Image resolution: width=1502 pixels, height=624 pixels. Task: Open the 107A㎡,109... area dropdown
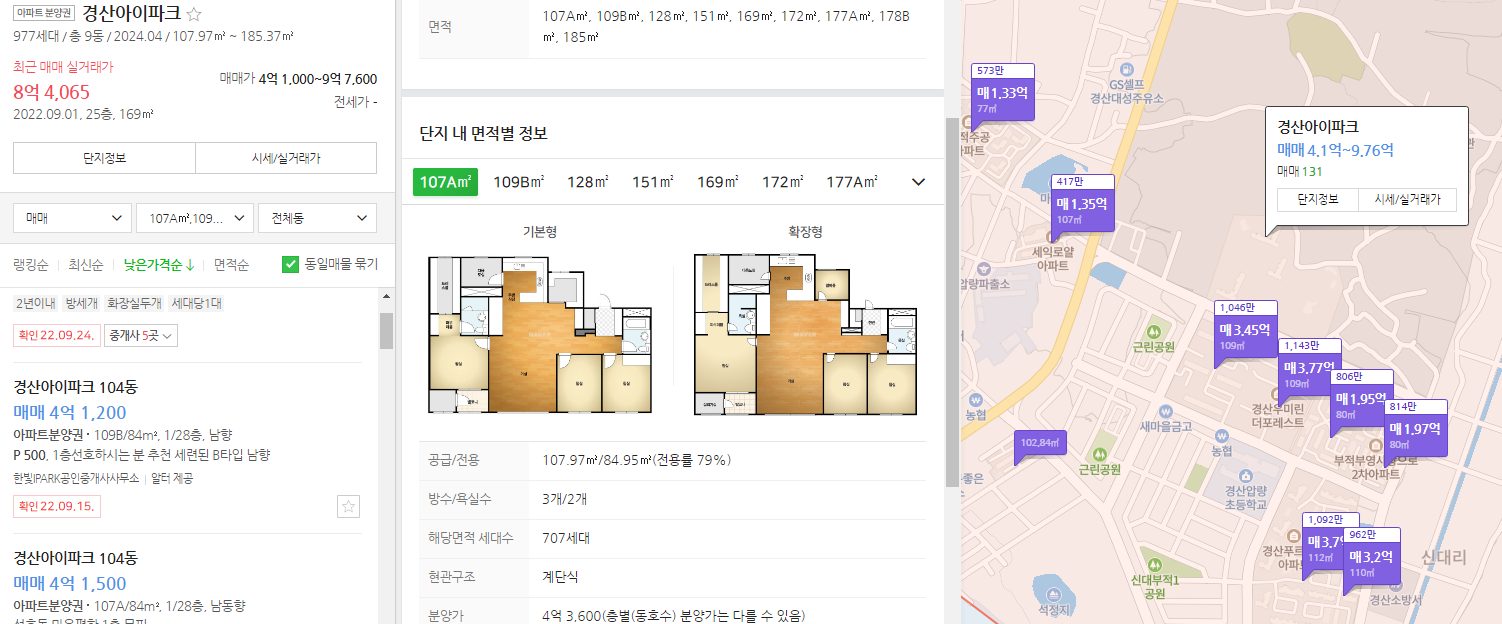(194, 218)
